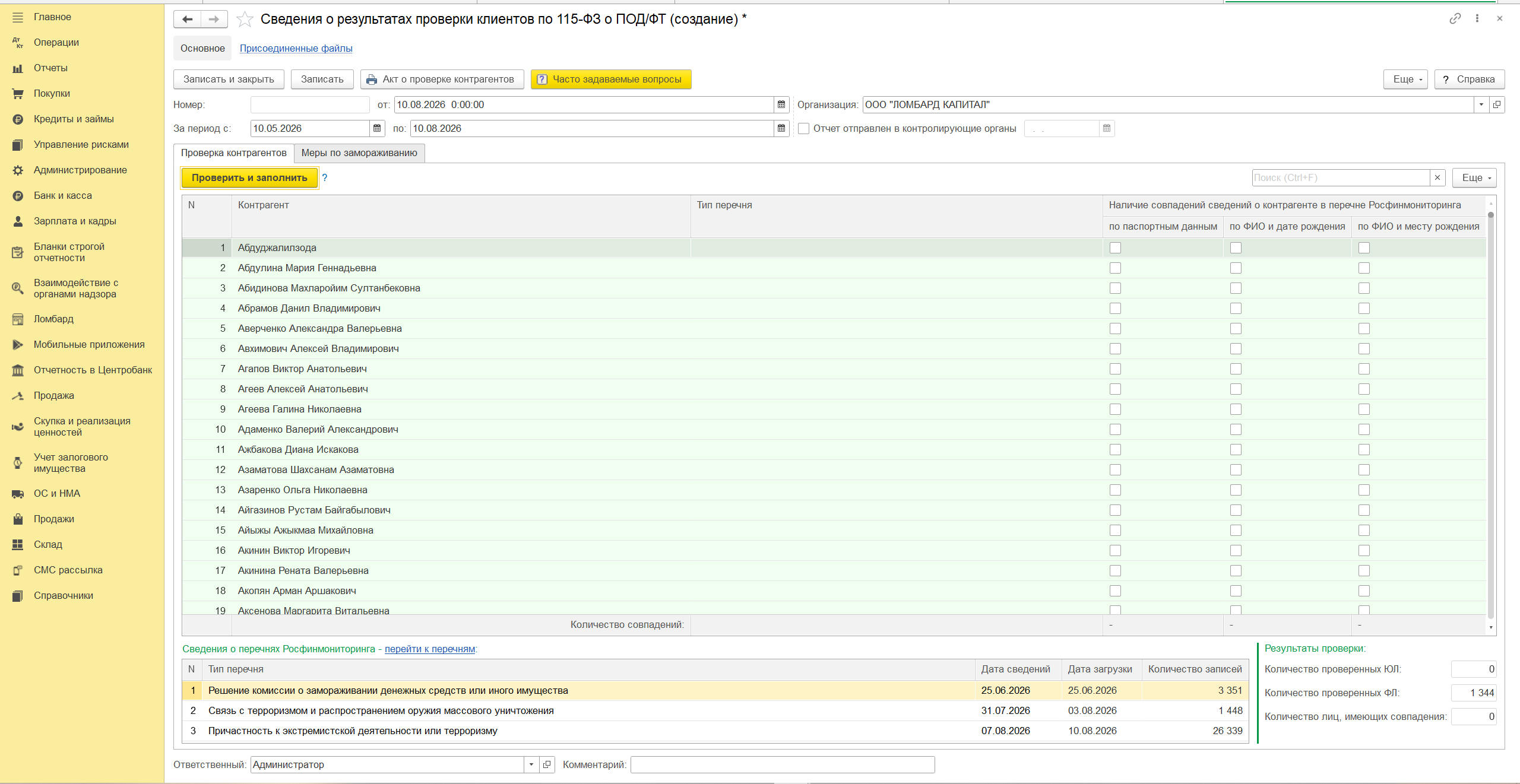Image resolution: width=1520 pixels, height=784 pixels.
Task: Open Ломбард section icon
Action: point(18,319)
